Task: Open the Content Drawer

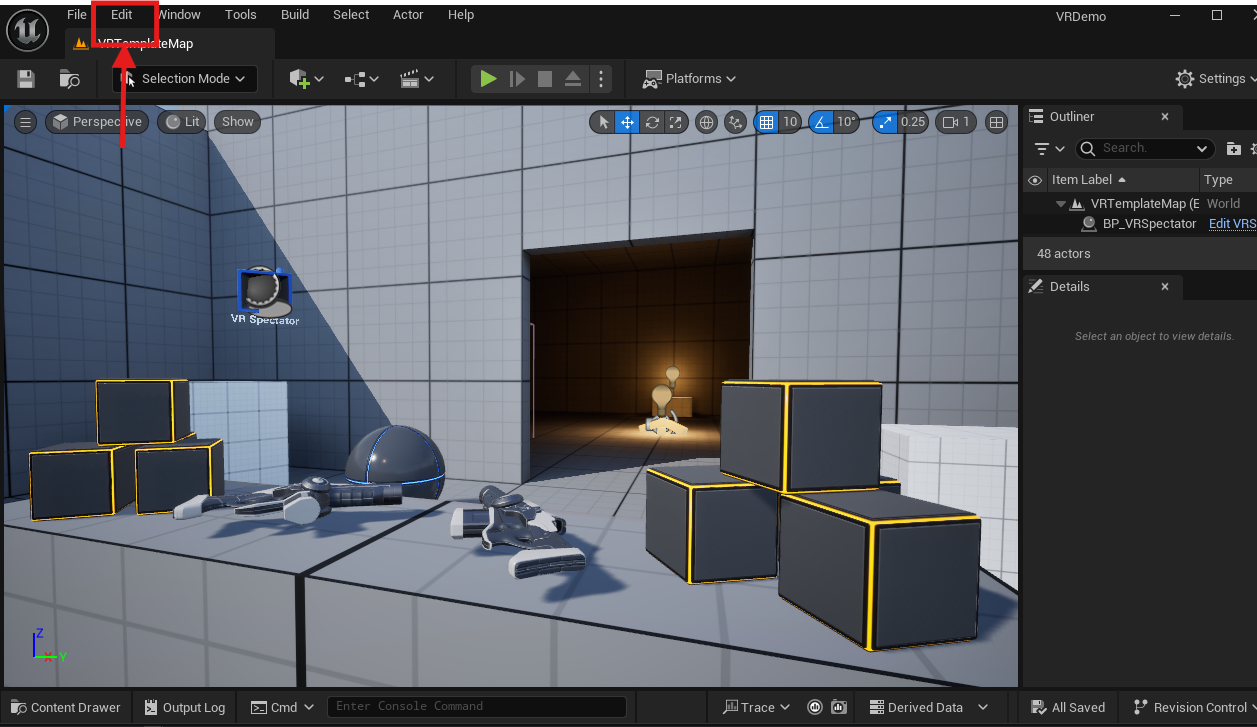Action: pos(65,707)
